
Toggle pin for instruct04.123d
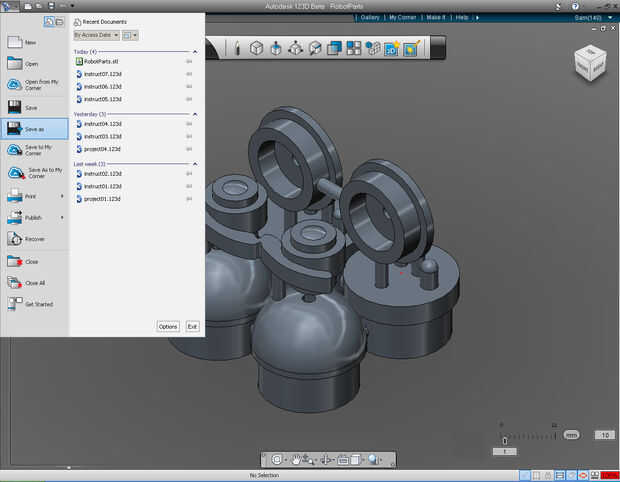(189, 124)
